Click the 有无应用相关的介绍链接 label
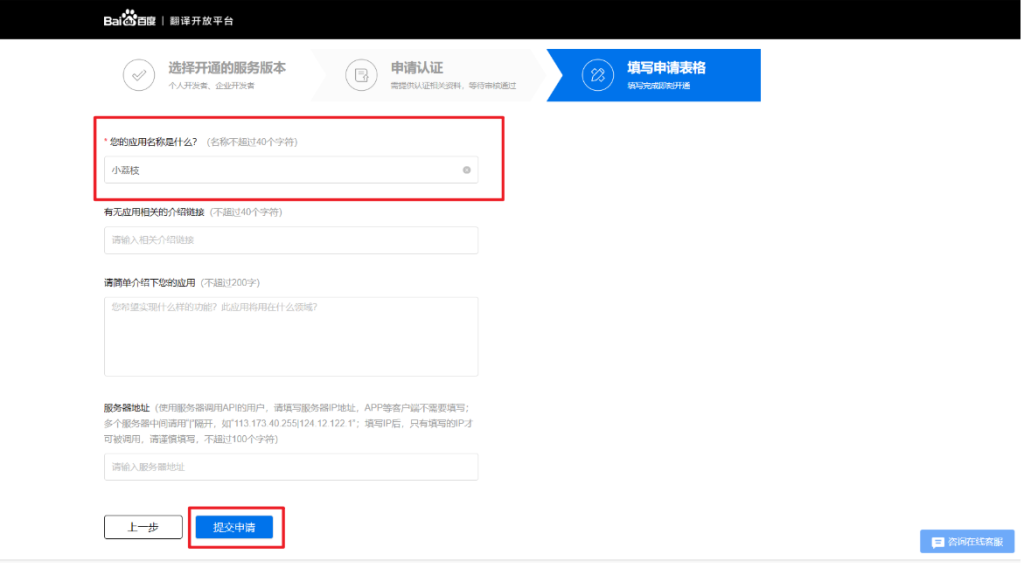This screenshot has width=1024, height=575. click(x=154, y=212)
